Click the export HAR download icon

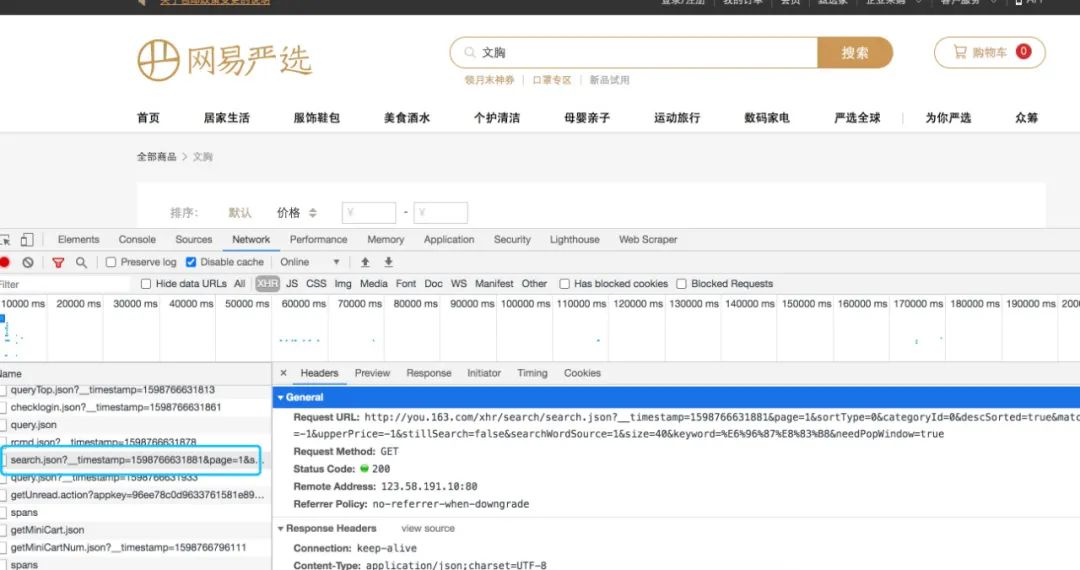[388, 262]
